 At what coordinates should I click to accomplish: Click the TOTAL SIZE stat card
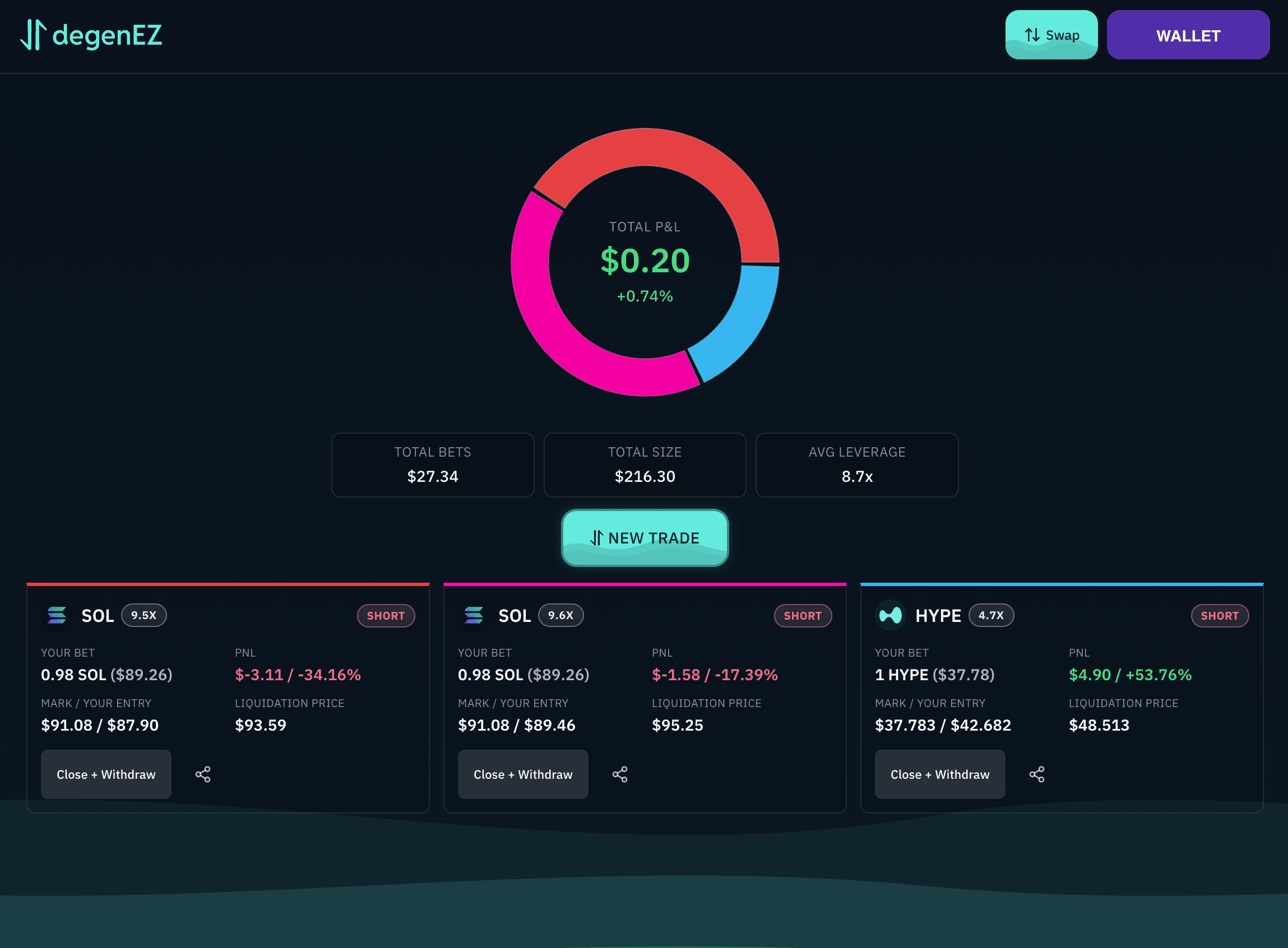pos(645,465)
